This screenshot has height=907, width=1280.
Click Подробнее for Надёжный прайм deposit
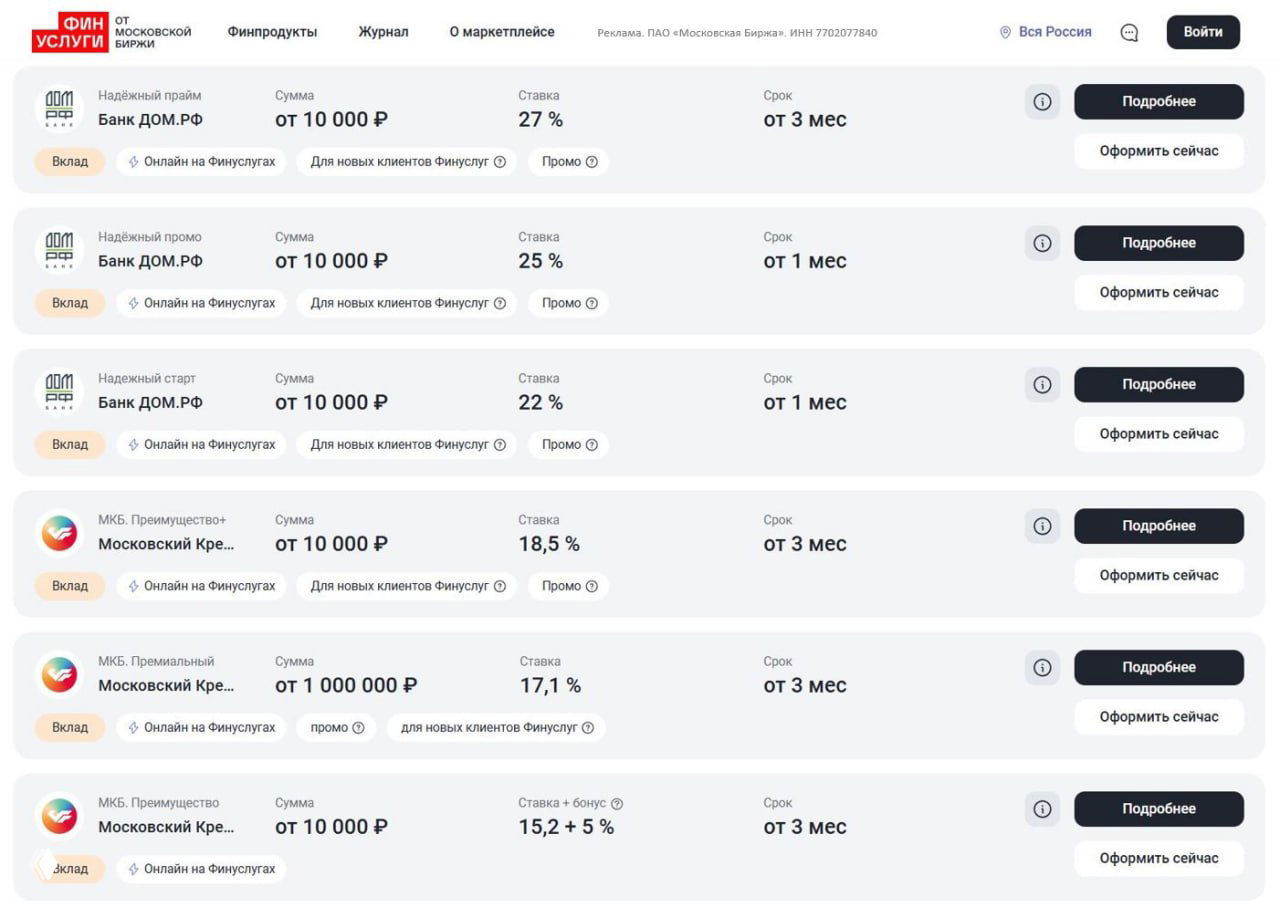pos(1158,101)
